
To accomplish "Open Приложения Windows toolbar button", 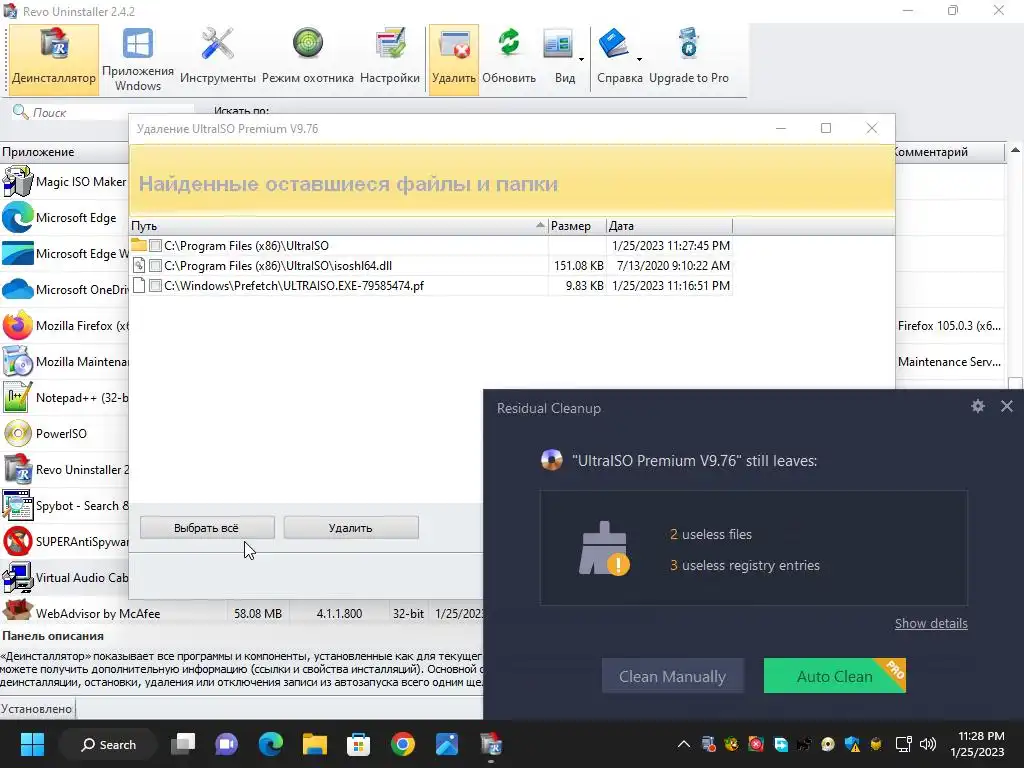I will pyautogui.click(x=138, y=59).
